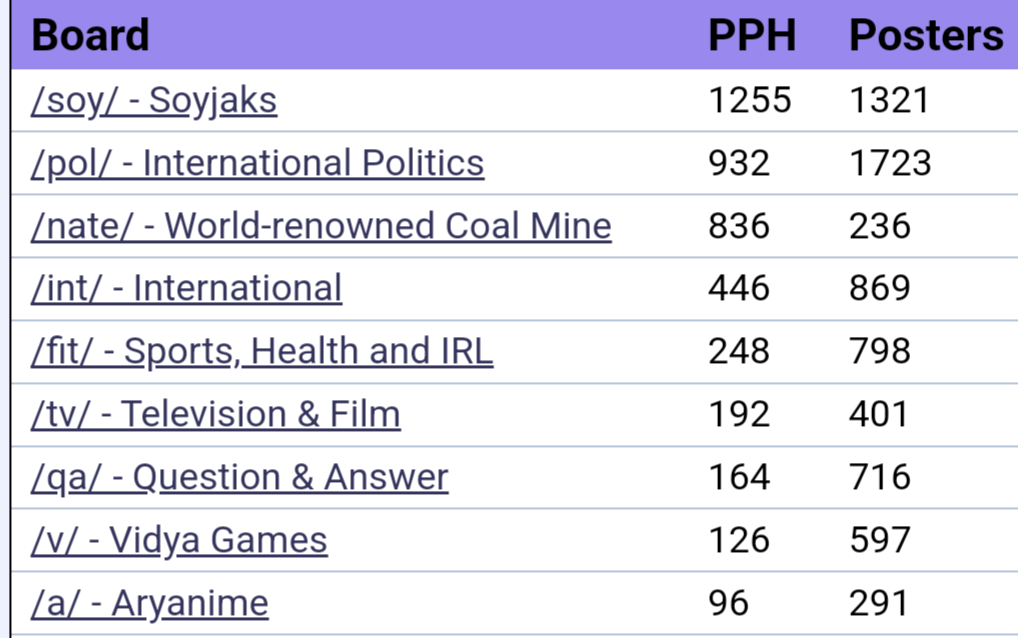Click the 869 posters cell for /int/
Screen dimensions: 1018x638
pos(880,288)
